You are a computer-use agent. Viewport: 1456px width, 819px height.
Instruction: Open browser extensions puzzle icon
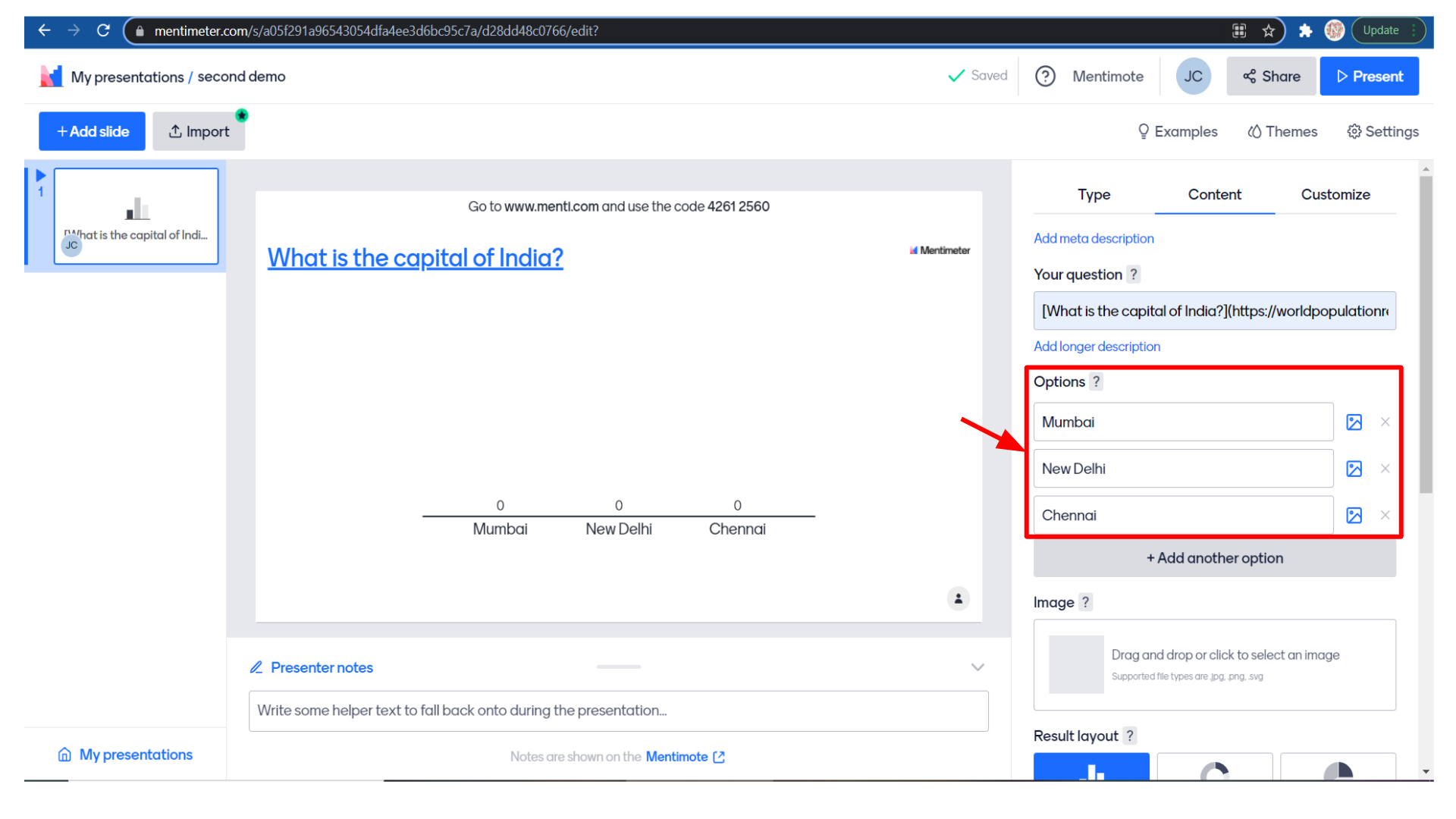coord(1305,31)
